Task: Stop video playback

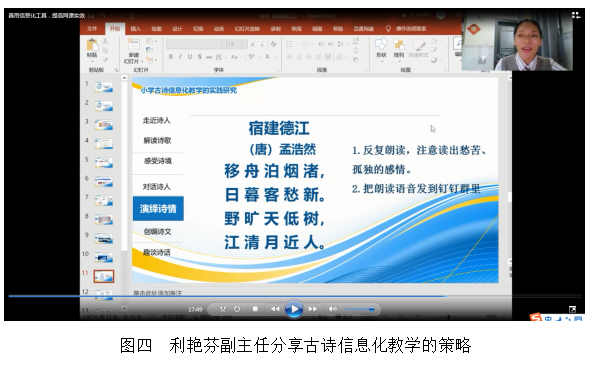Action: (255, 309)
